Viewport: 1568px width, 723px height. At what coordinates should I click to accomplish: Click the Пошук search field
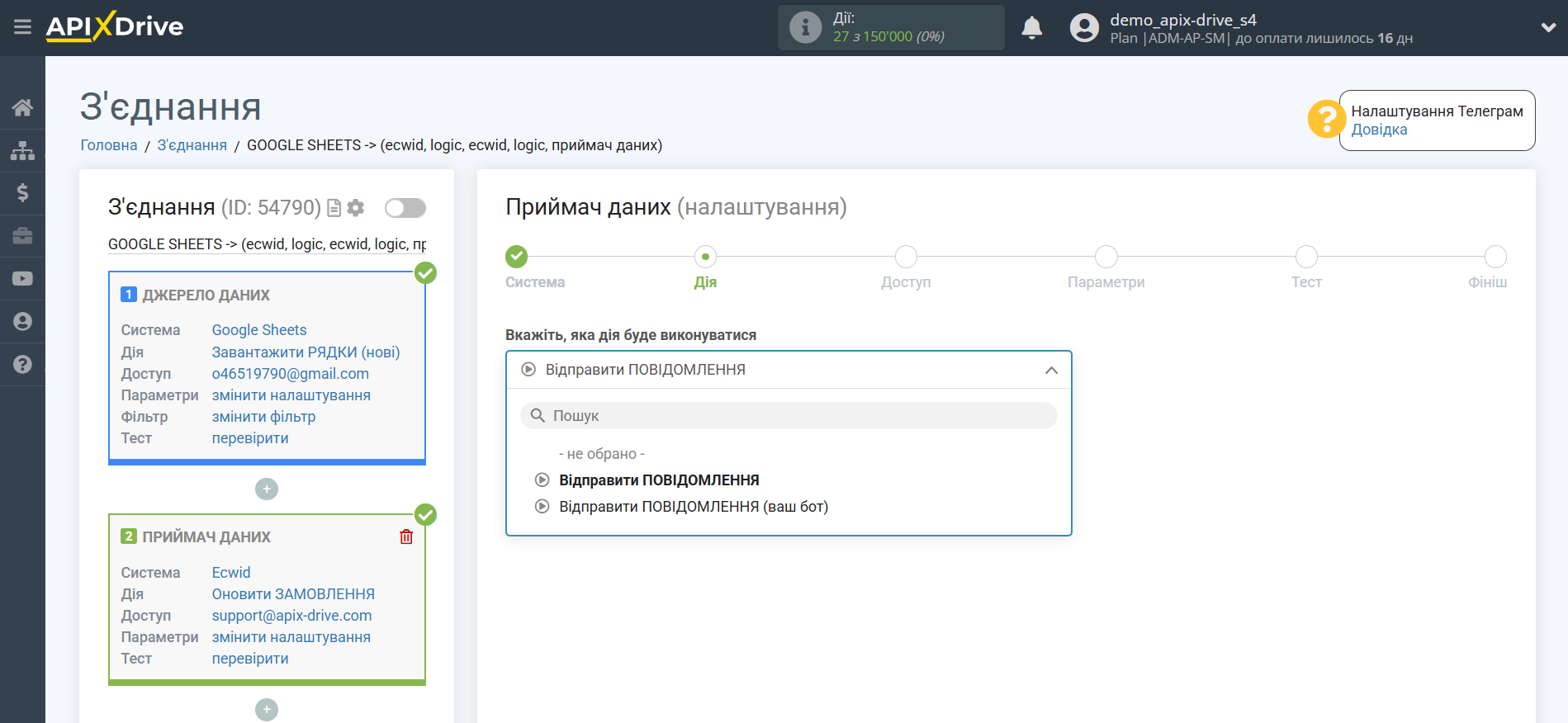pyautogui.click(x=789, y=416)
